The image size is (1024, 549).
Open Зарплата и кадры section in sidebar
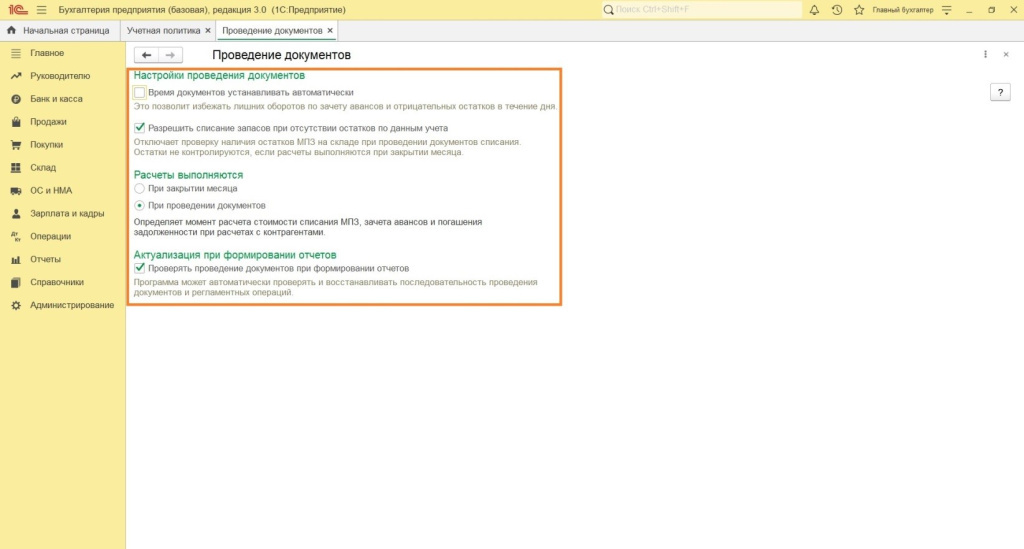click(67, 214)
